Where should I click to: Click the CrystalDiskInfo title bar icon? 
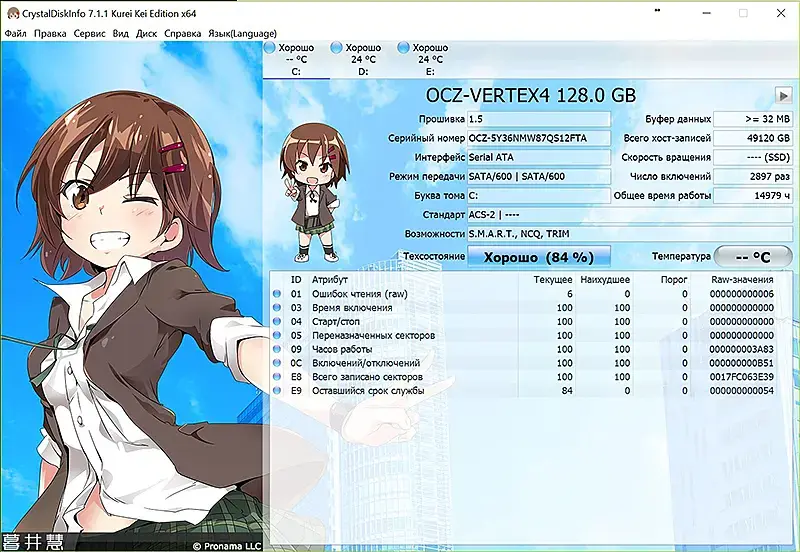tap(12, 13)
